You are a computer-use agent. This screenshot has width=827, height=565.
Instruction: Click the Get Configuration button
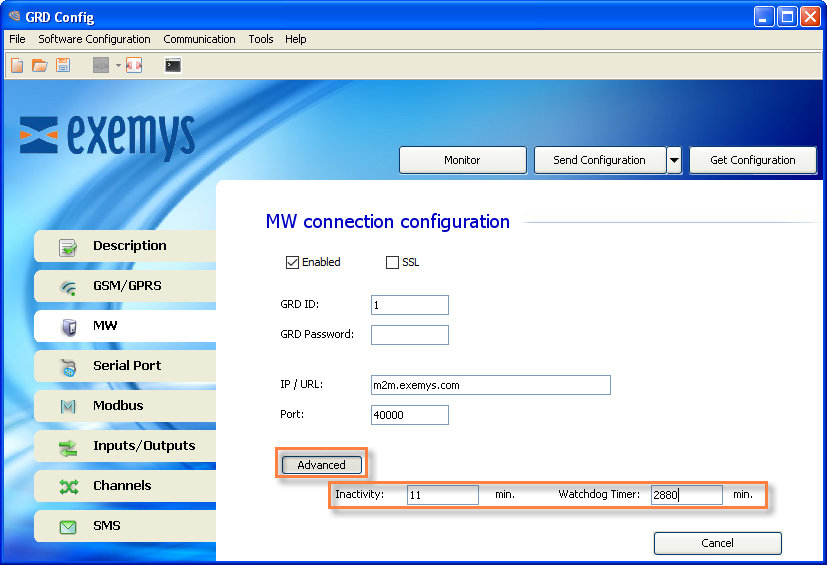[753, 160]
